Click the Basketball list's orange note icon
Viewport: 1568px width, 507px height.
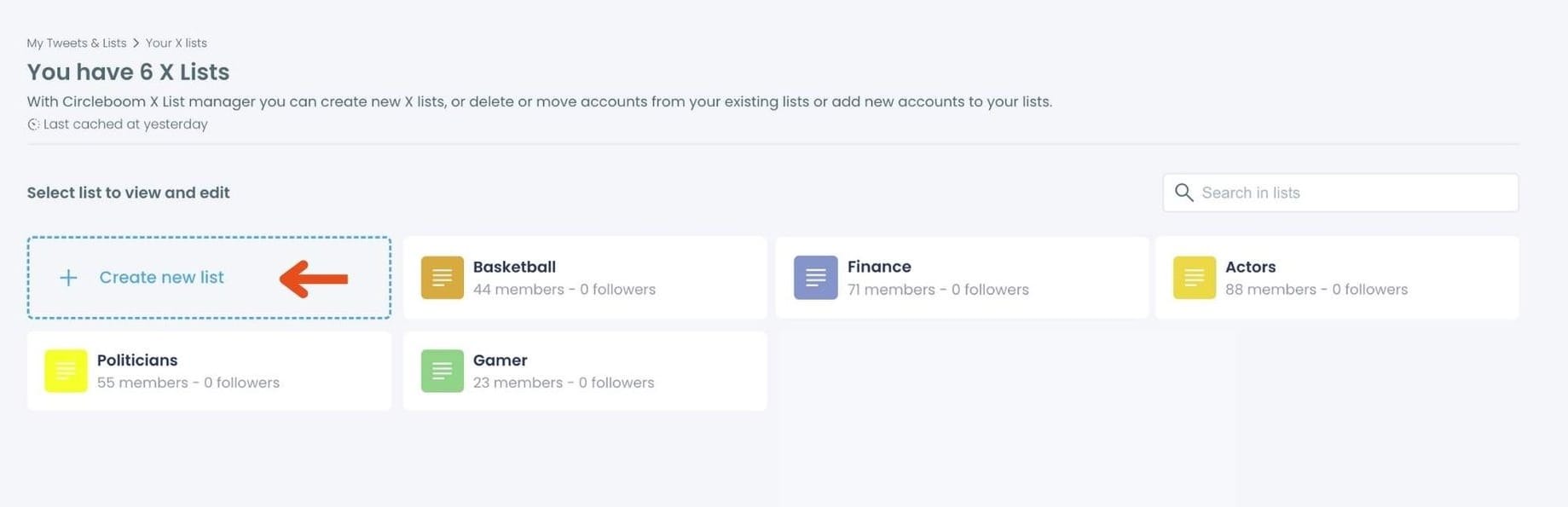coord(441,277)
